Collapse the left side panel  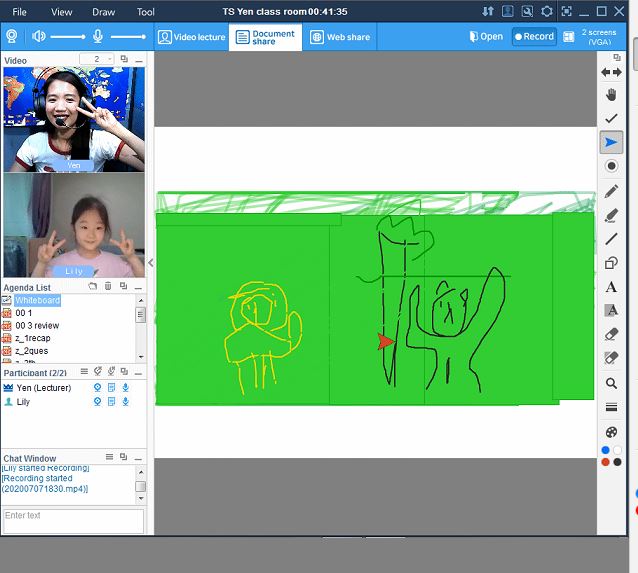click(151, 263)
